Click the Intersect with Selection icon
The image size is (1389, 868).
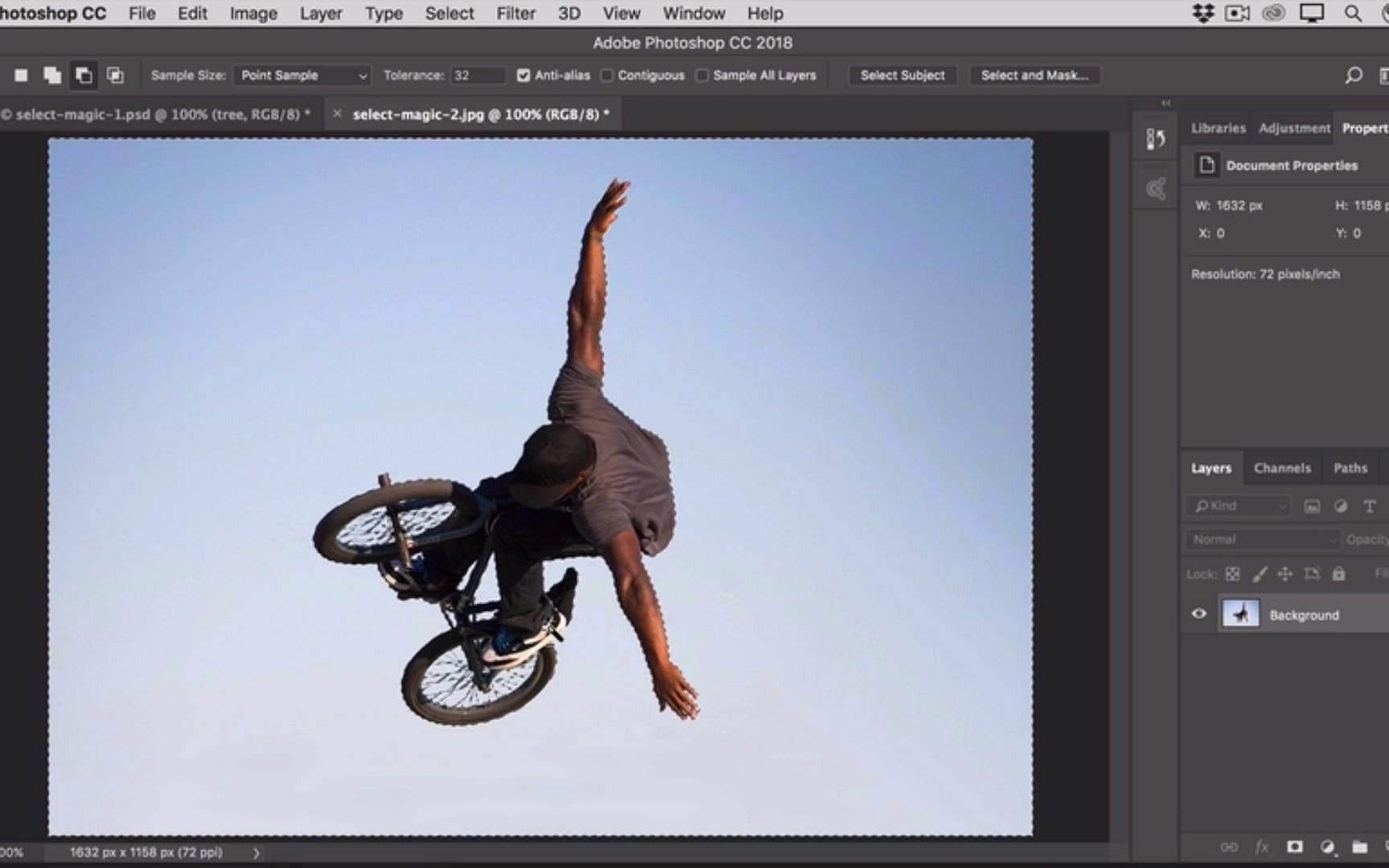(115, 75)
